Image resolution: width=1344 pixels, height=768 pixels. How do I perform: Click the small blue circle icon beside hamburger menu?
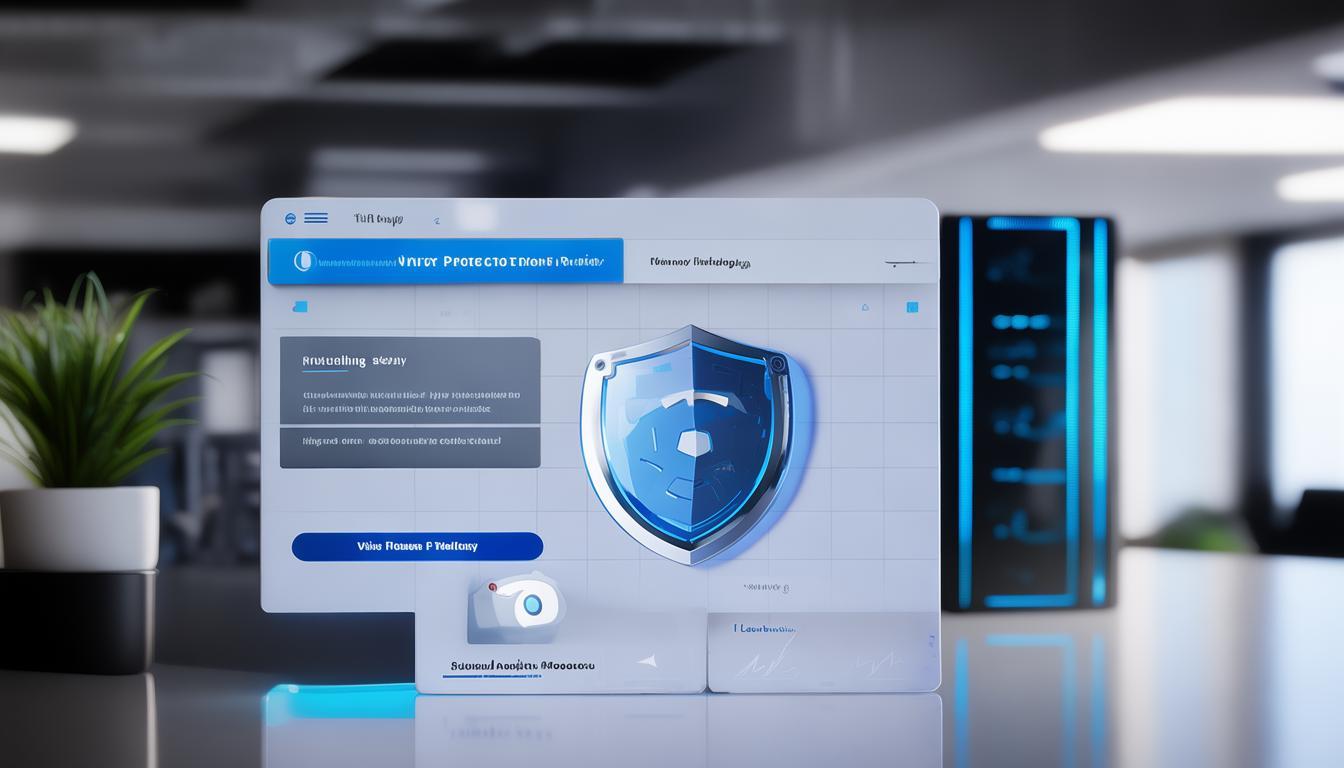(290, 218)
